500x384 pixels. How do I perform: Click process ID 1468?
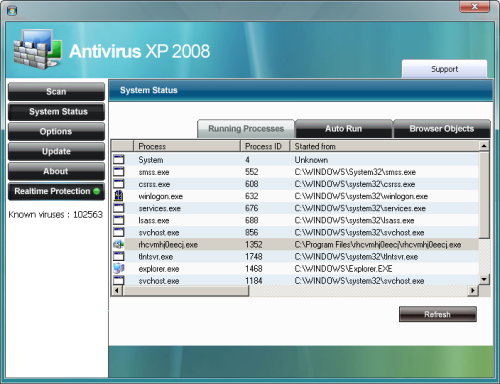coord(253,268)
